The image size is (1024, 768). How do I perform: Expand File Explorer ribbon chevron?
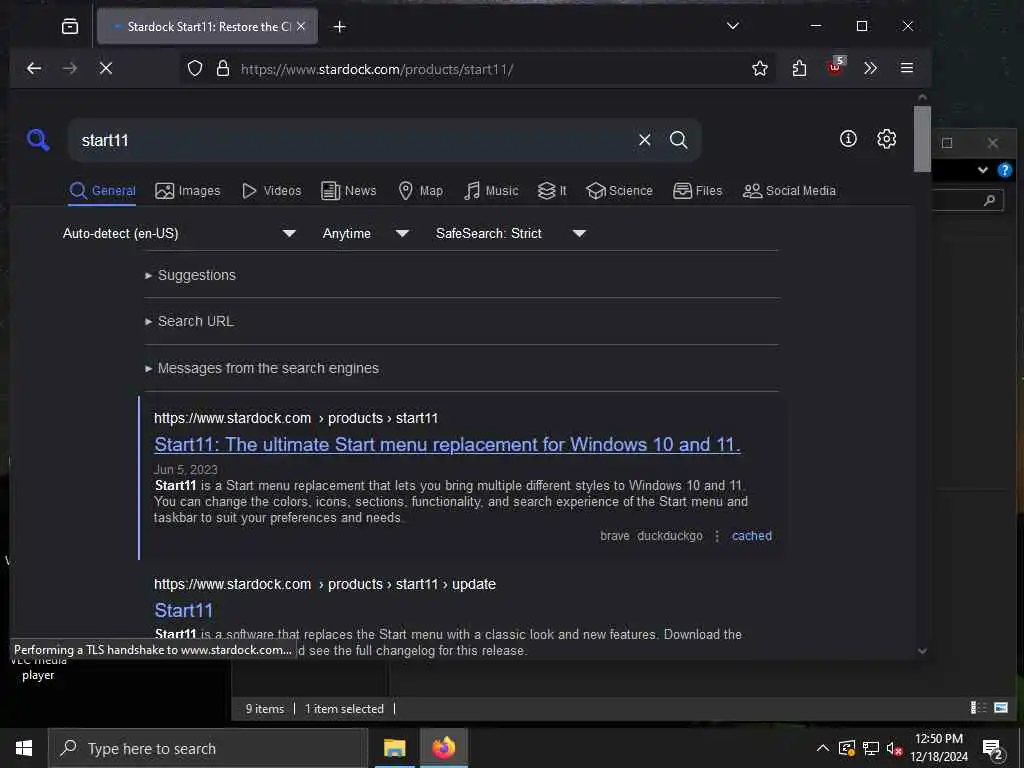[983, 170]
